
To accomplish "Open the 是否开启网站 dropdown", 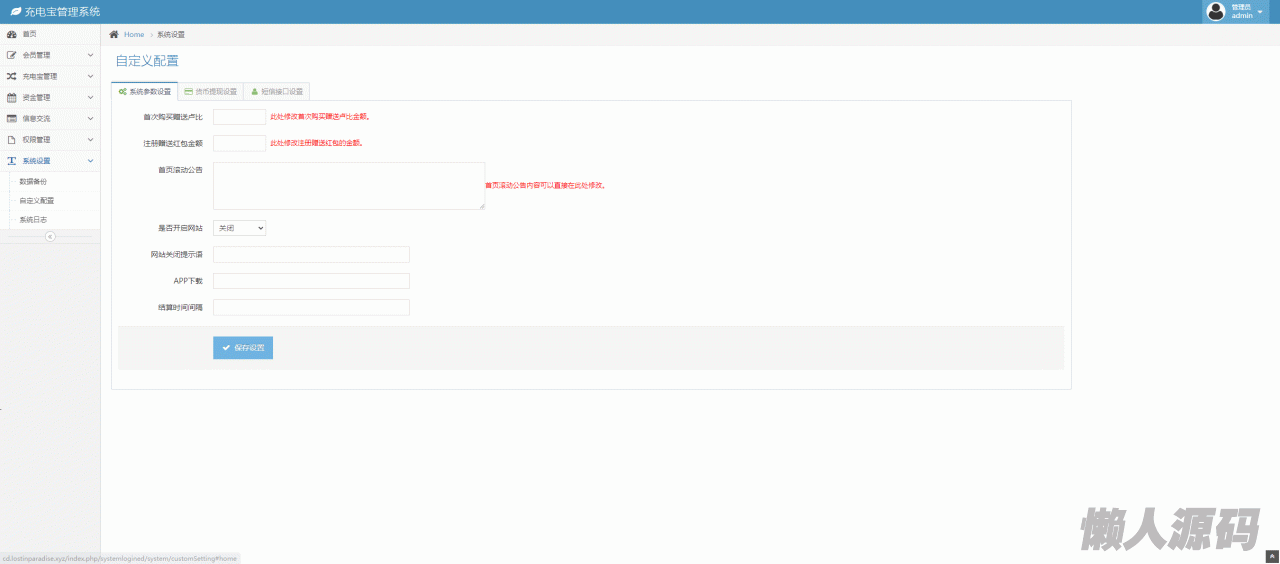I will [x=240, y=228].
